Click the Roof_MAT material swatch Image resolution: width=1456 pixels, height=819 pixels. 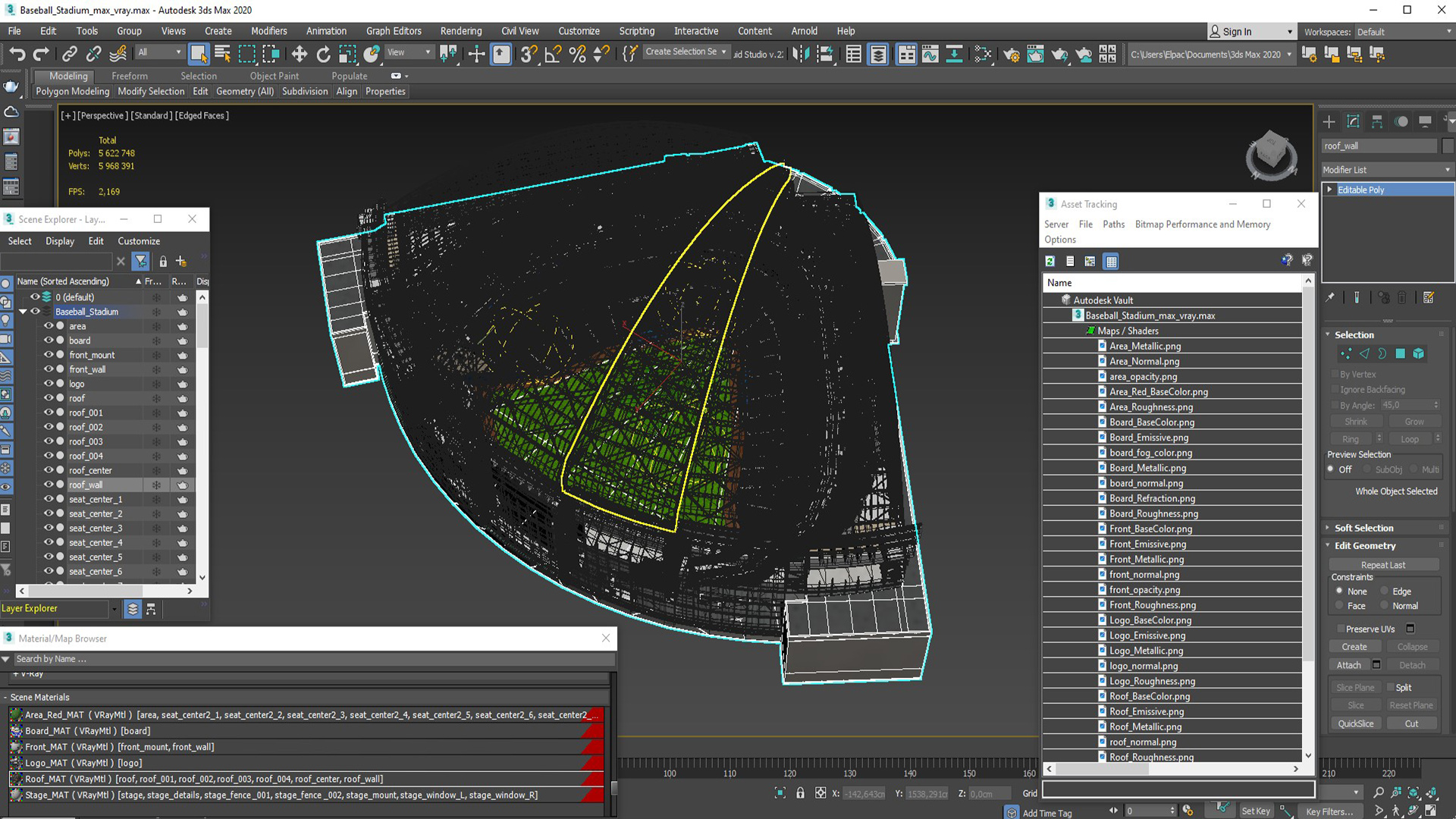coord(16,779)
